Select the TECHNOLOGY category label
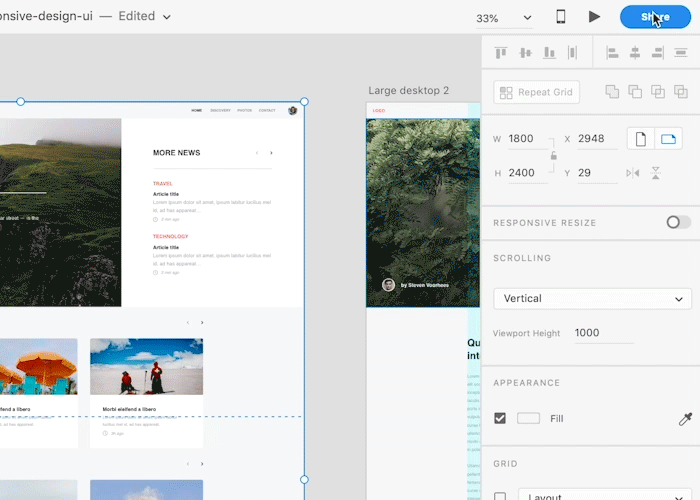 171,236
